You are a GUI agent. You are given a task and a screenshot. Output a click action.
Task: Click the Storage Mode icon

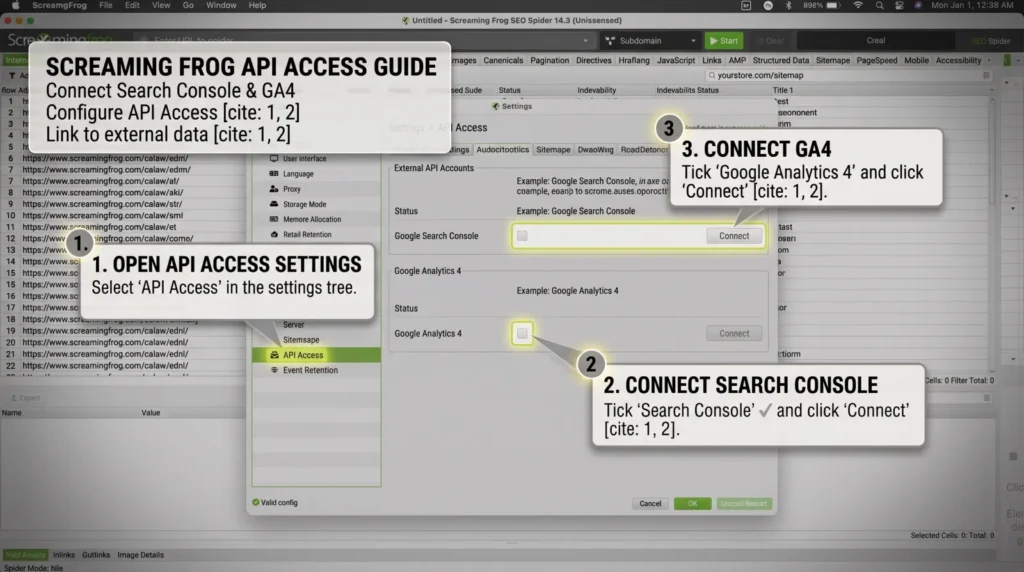pos(274,204)
